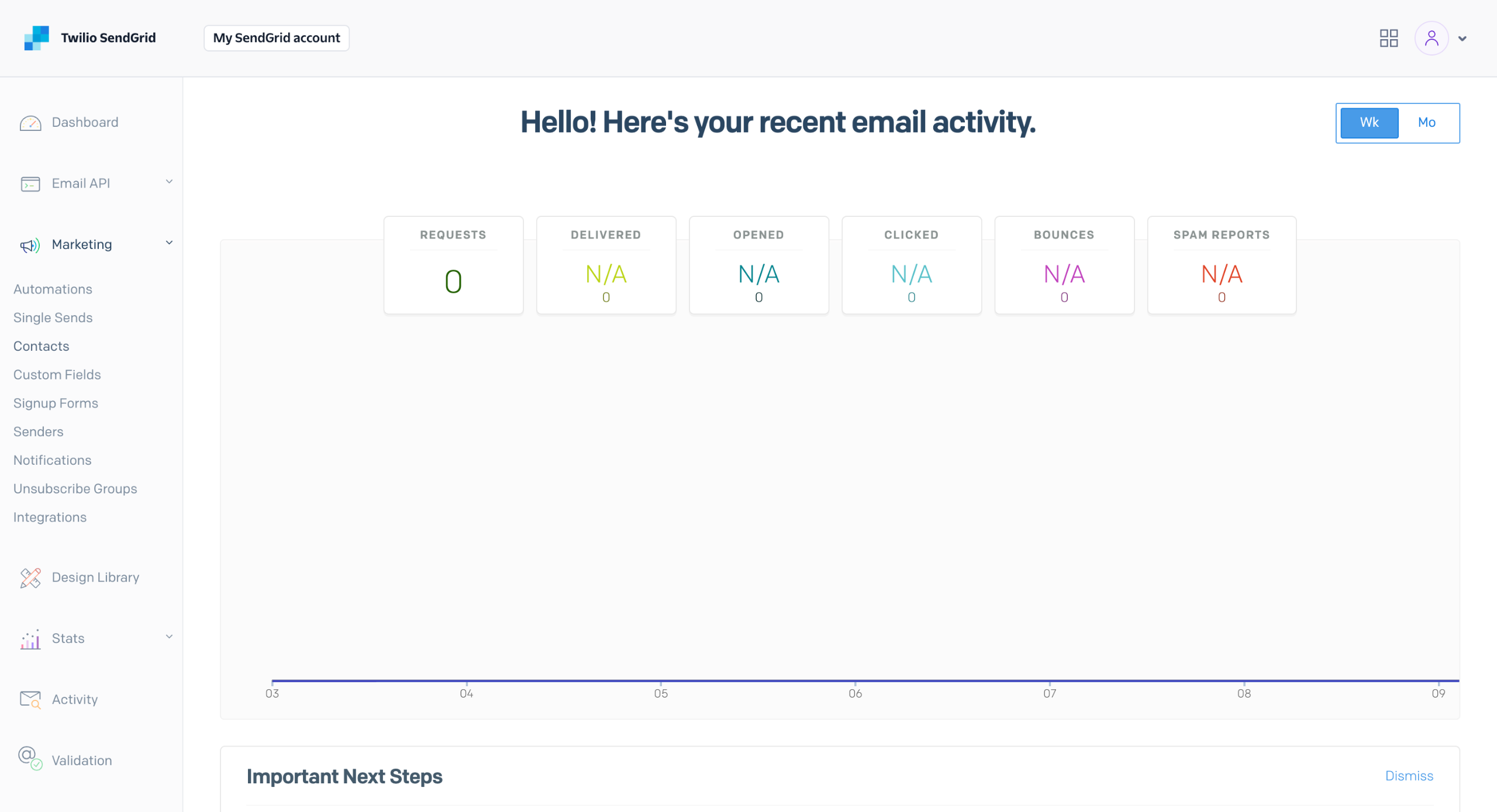Expand the Stats section chevron
1497x812 pixels.
pos(169,637)
